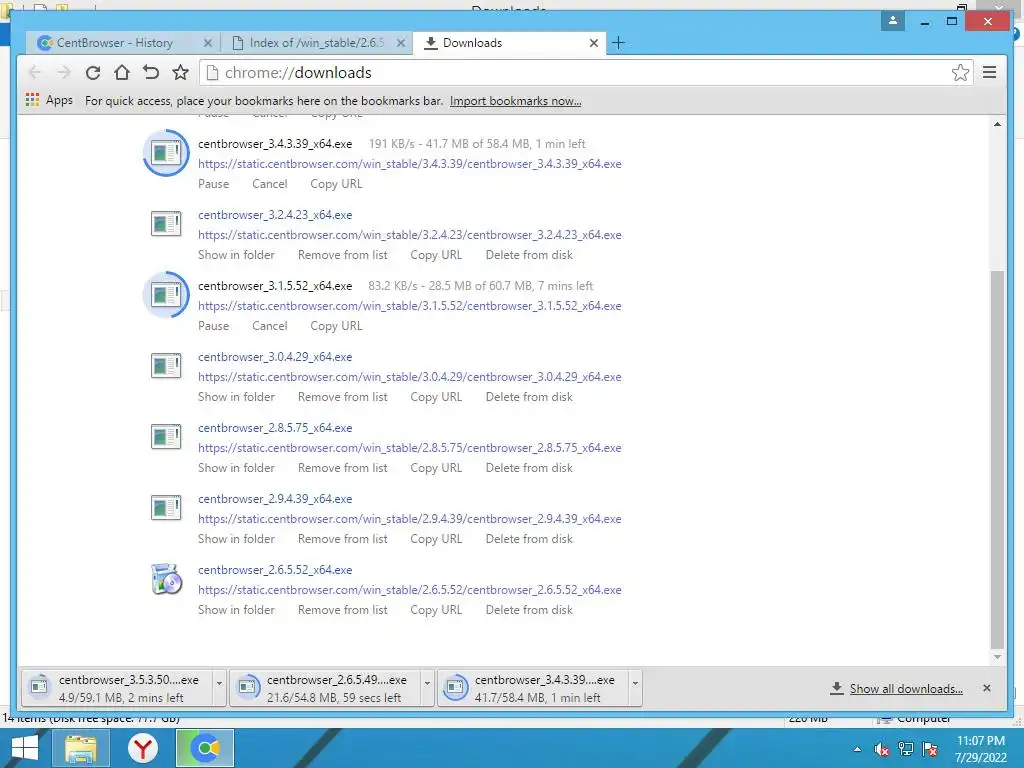Click the Action Center flag icon
This screenshot has height=768, width=1024.
931,750
